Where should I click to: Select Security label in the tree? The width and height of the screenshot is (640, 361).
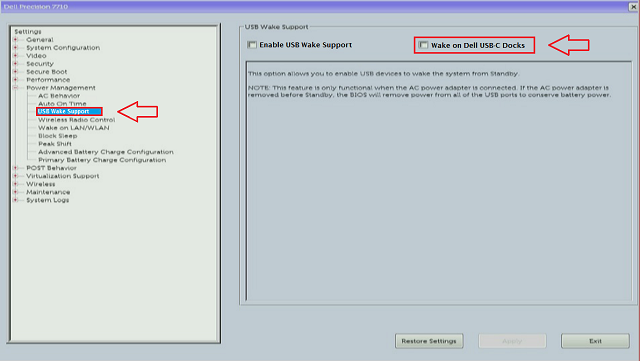(x=40, y=64)
